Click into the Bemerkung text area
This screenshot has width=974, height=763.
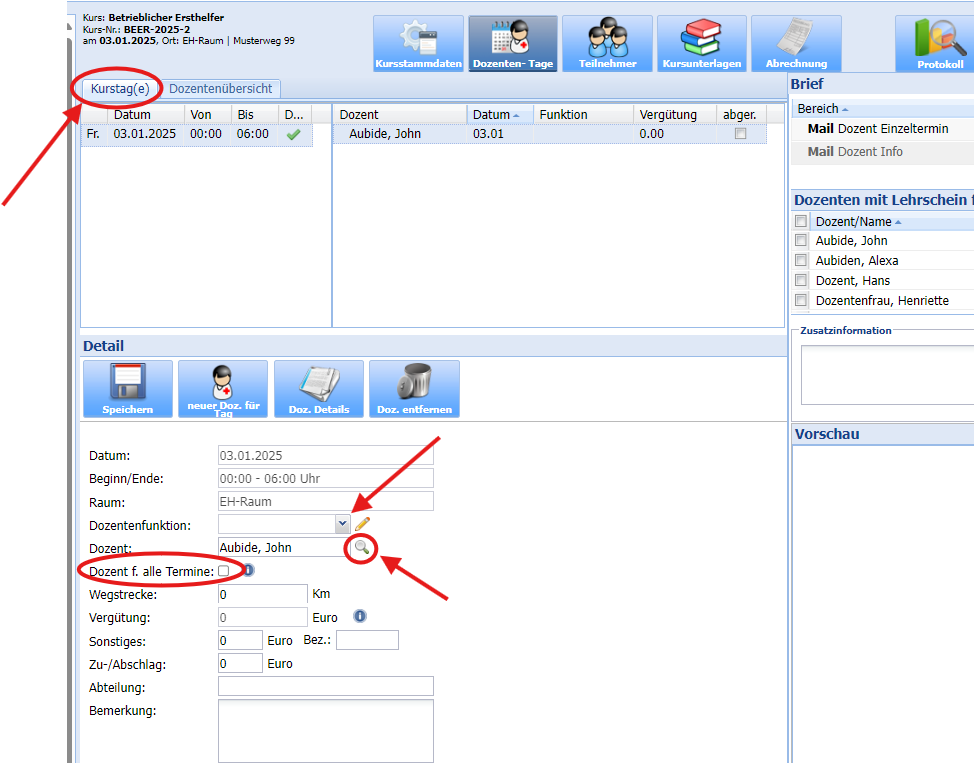325,730
